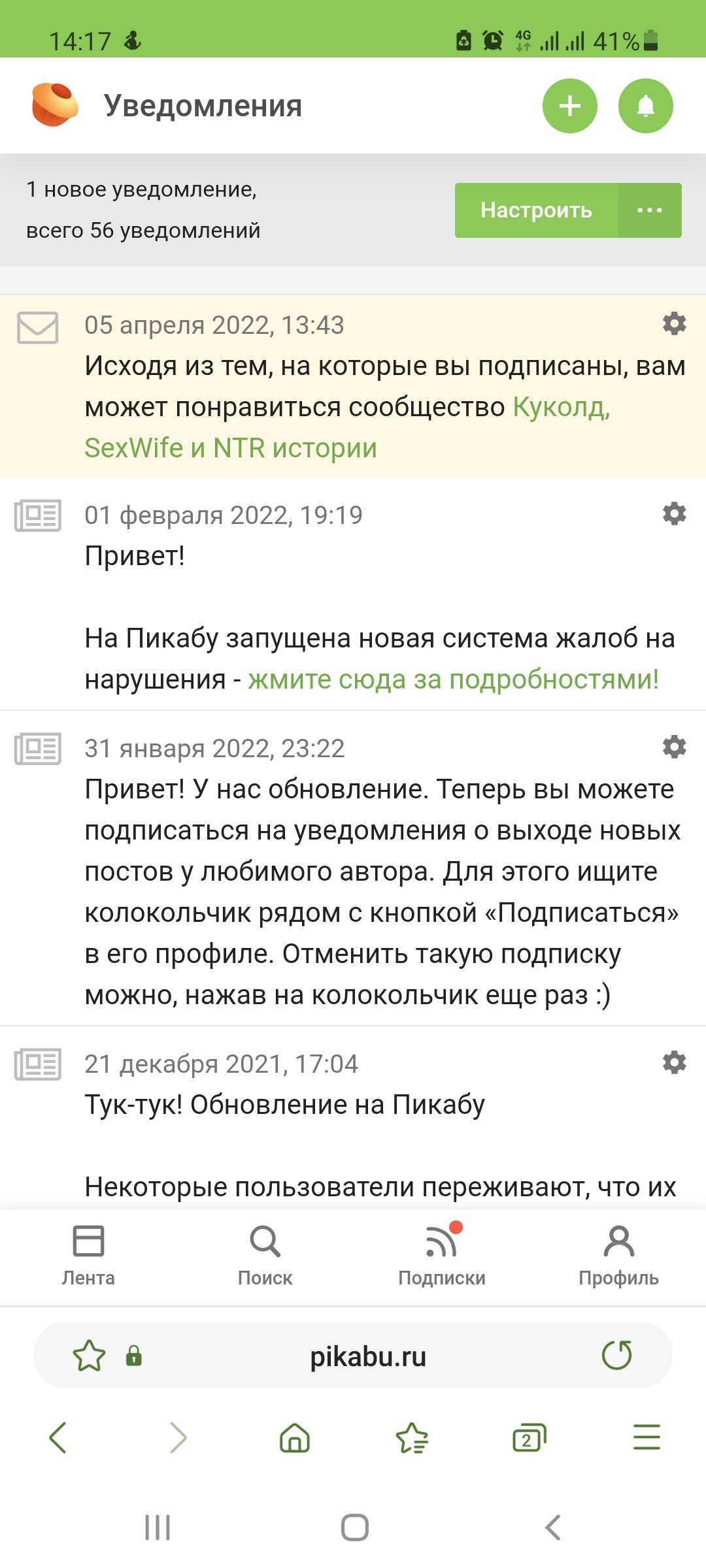This screenshot has height=1568, width=706.
Task: Click the Настроить button
Action: [x=536, y=210]
